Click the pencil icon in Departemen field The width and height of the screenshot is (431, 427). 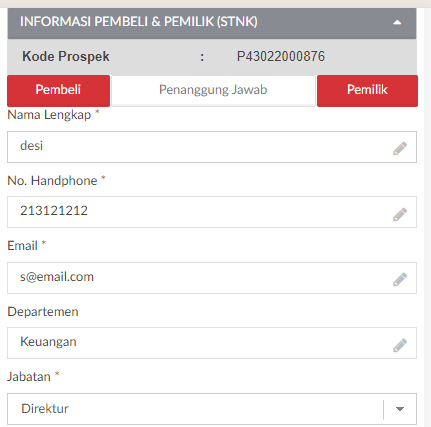400,345
